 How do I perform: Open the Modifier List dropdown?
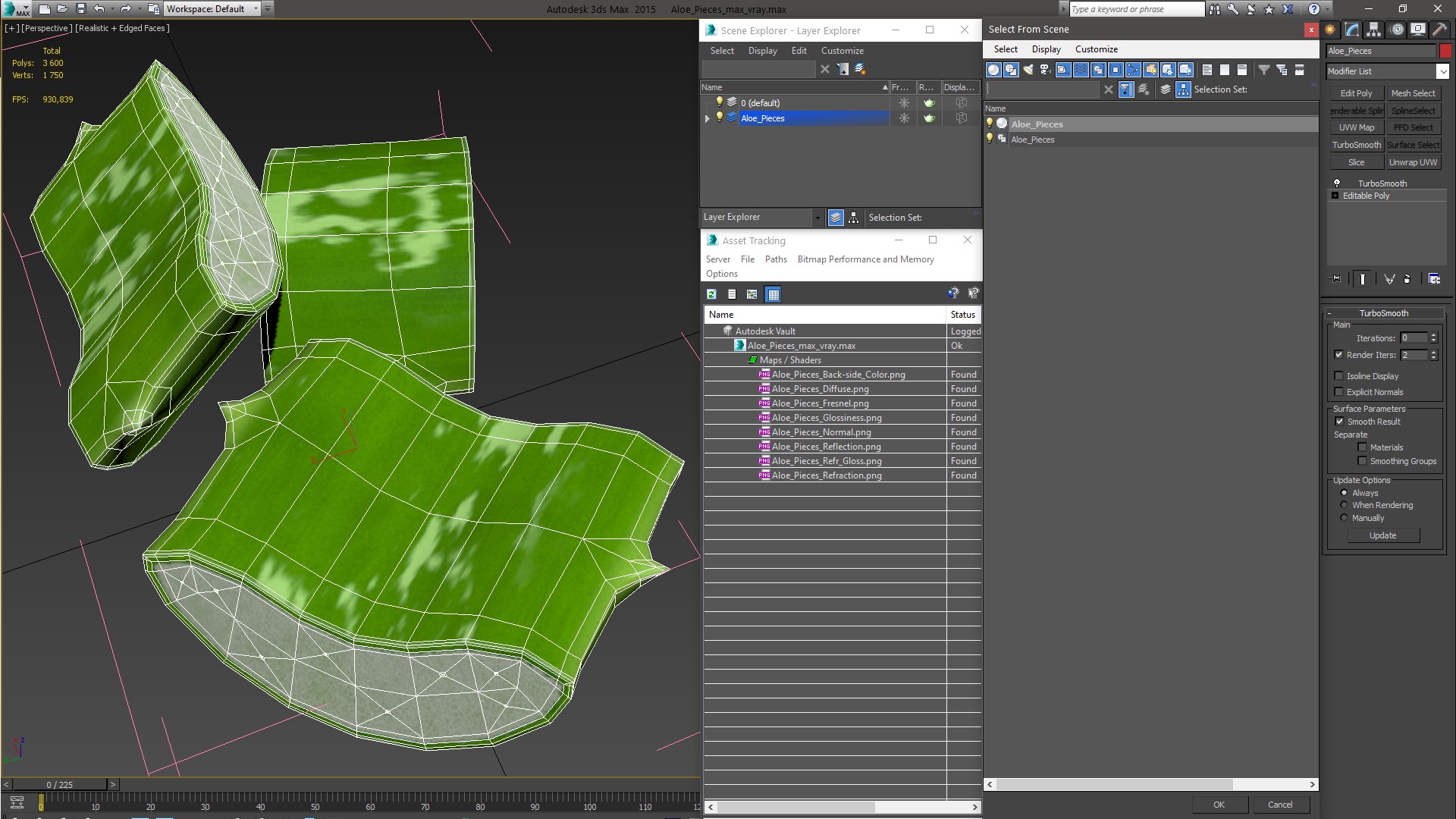(1442, 71)
